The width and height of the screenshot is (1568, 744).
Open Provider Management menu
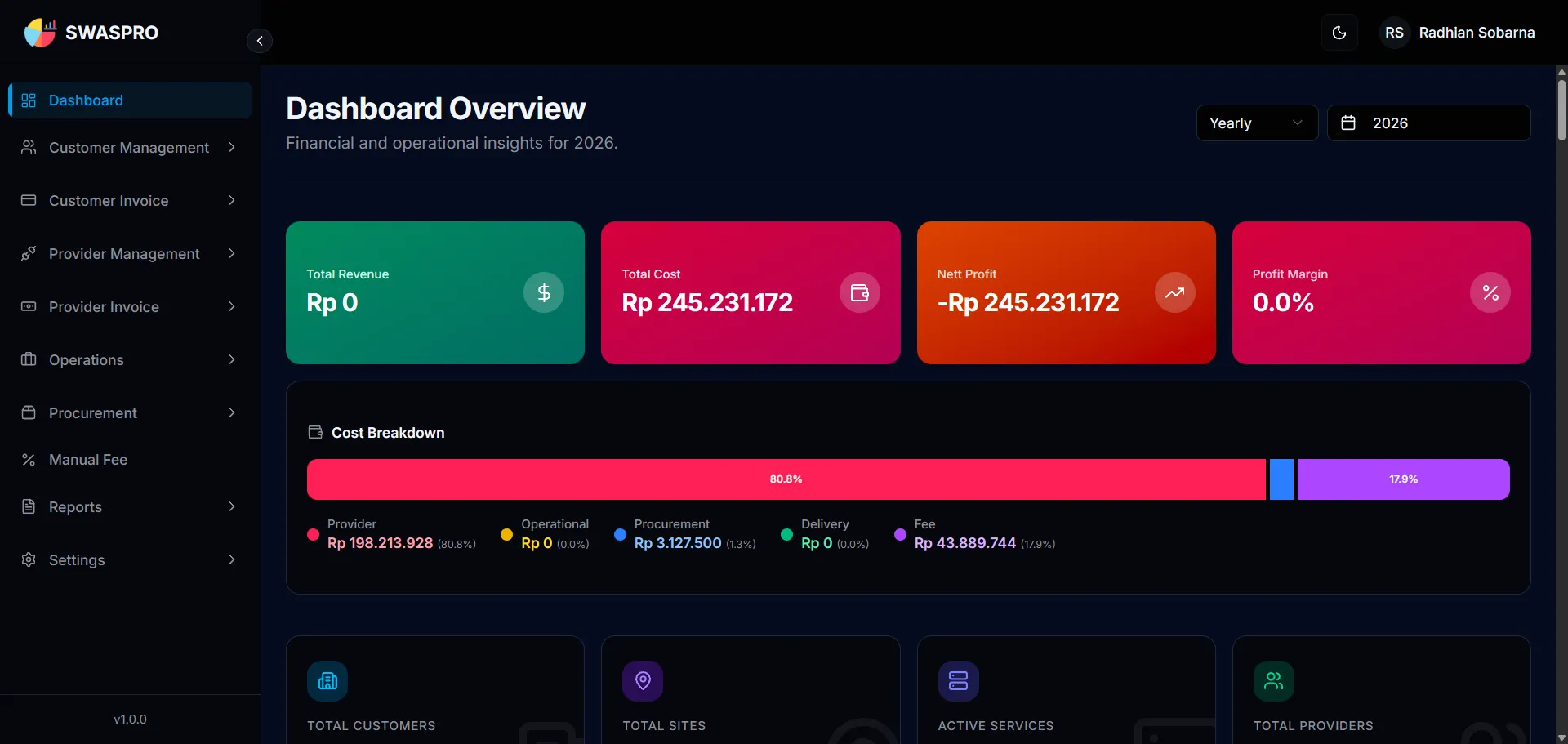tap(131, 254)
